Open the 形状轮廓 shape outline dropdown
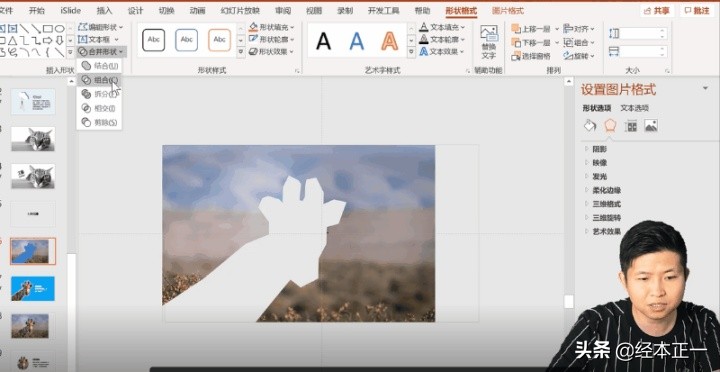720x372 pixels. [271, 39]
